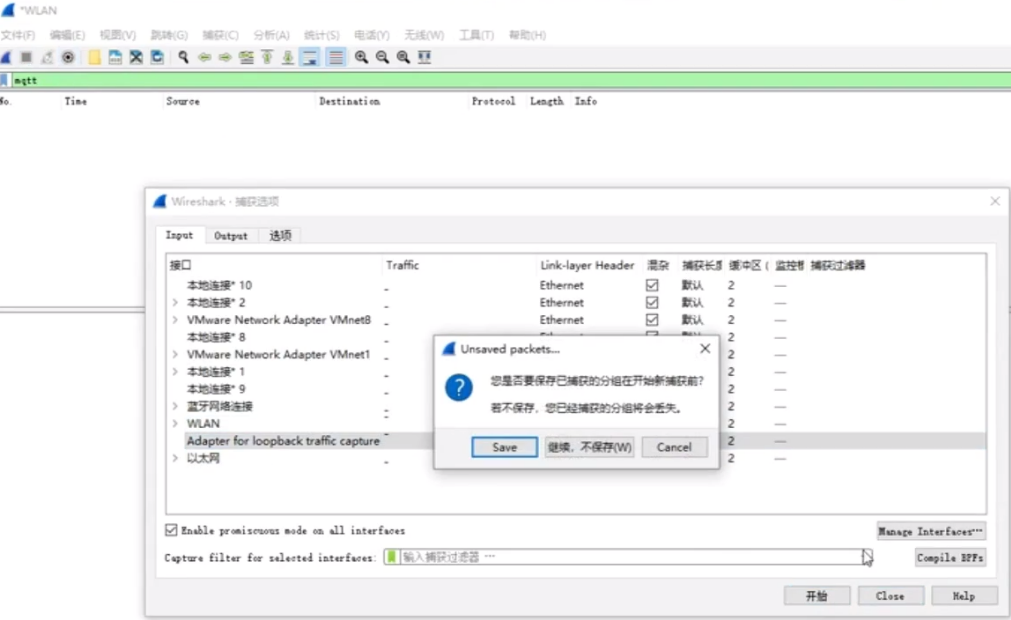This screenshot has height=620, width=1011.
Task: Stop the running capture
Action: point(26,57)
